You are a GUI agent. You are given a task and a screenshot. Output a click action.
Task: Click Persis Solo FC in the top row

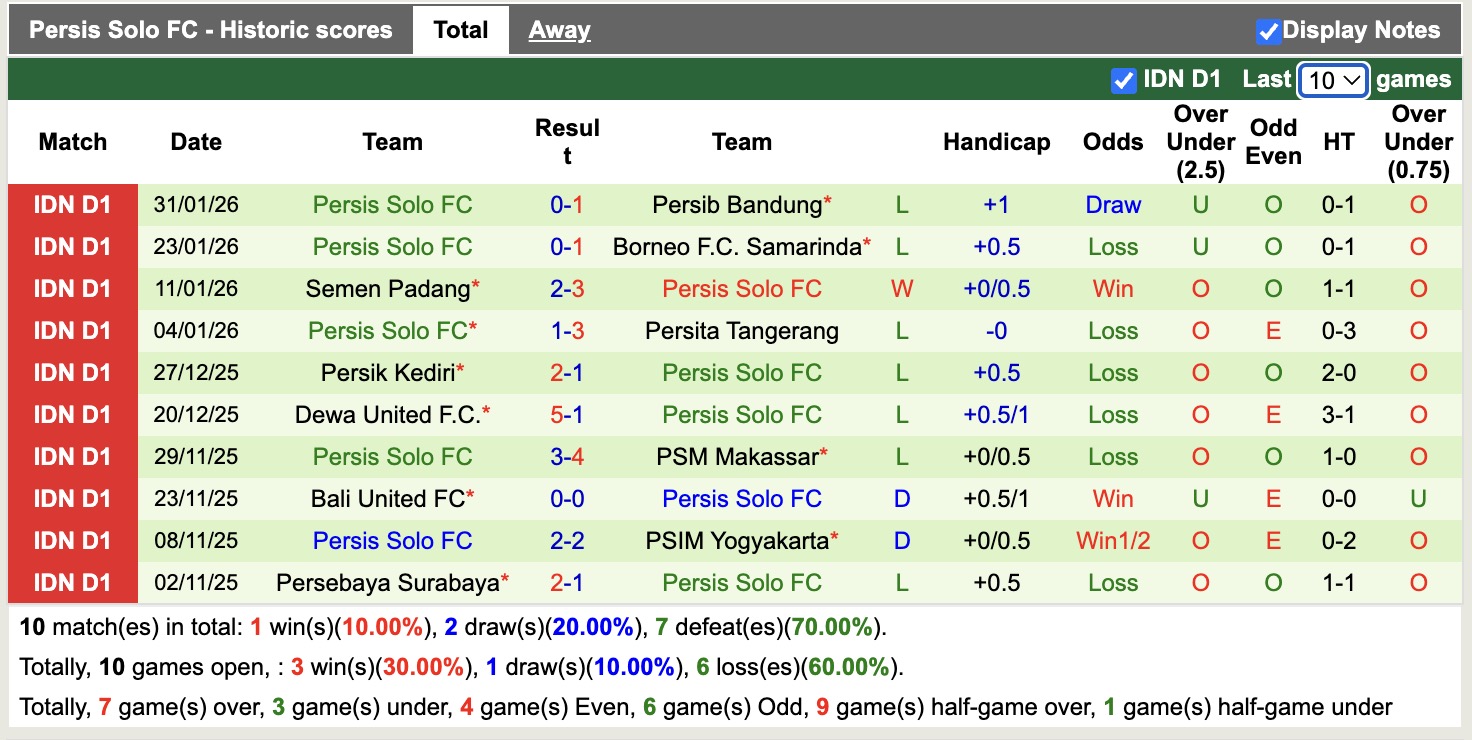[x=392, y=204]
